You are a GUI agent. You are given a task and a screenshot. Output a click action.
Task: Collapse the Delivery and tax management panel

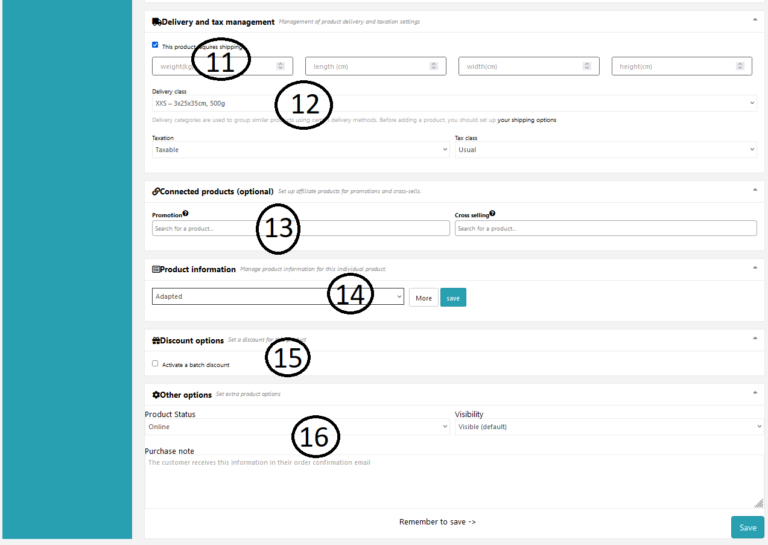(x=755, y=20)
